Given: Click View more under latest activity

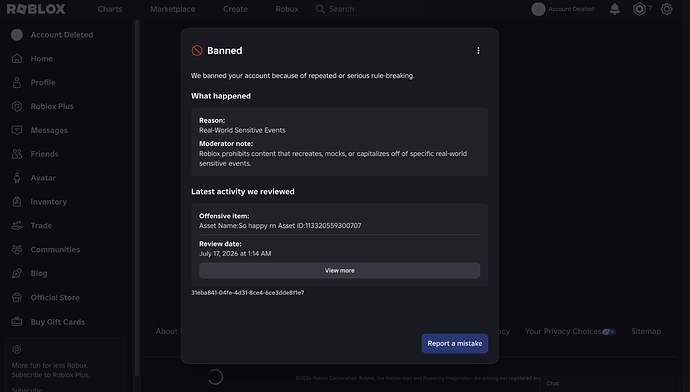Looking at the screenshot, I should tap(339, 271).
